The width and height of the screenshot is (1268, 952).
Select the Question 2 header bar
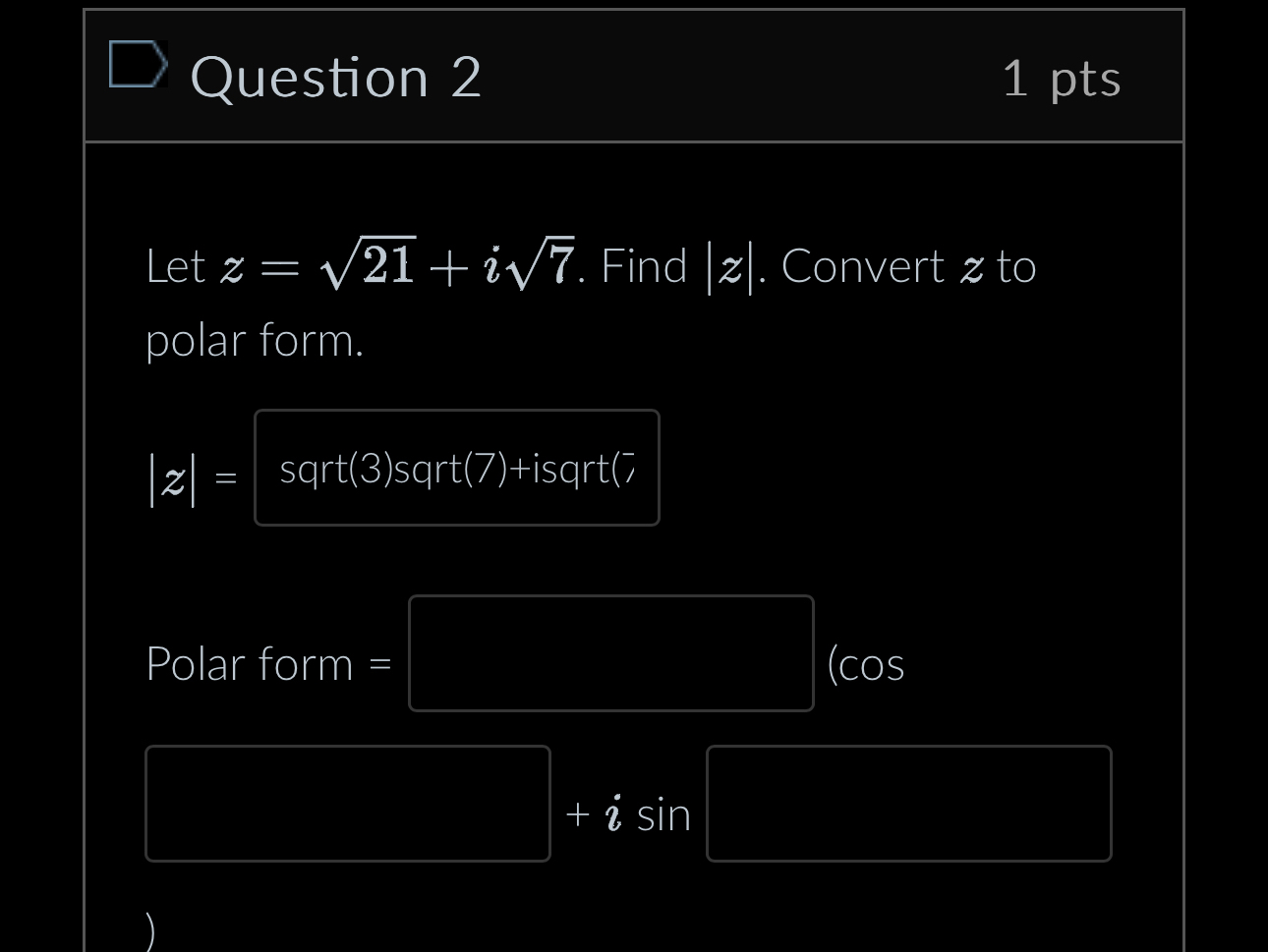[x=634, y=76]
